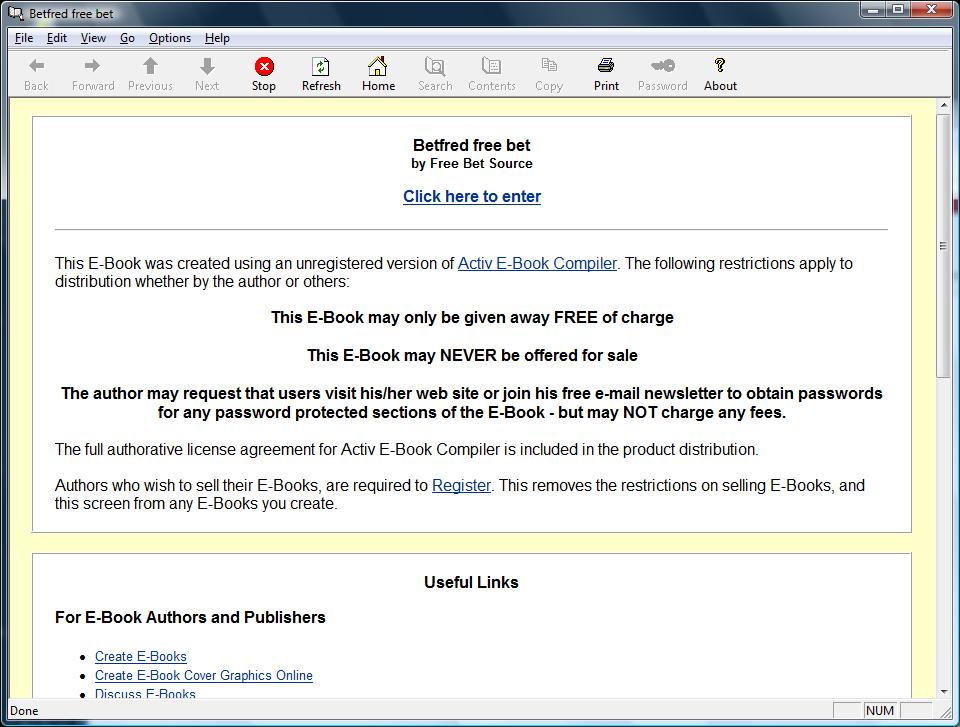
Task: Open the Create E-Books link
Action: tap(140, 657)
